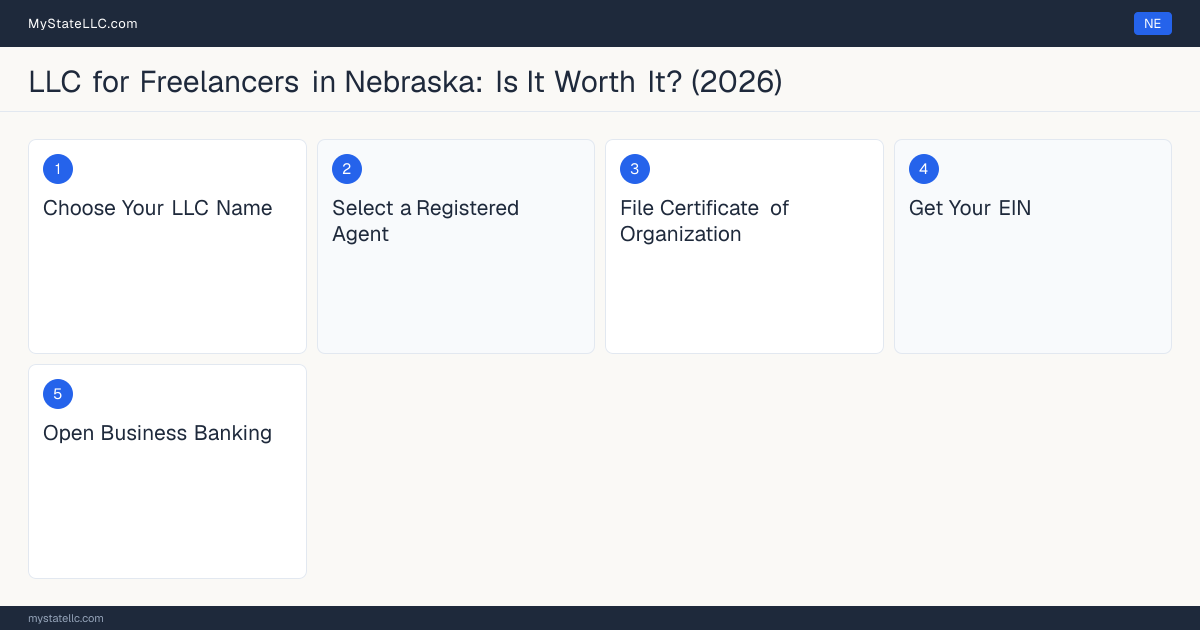Select the 'Open Business Banking' heading
1200x630 pixels.
(x=158, y=433)
